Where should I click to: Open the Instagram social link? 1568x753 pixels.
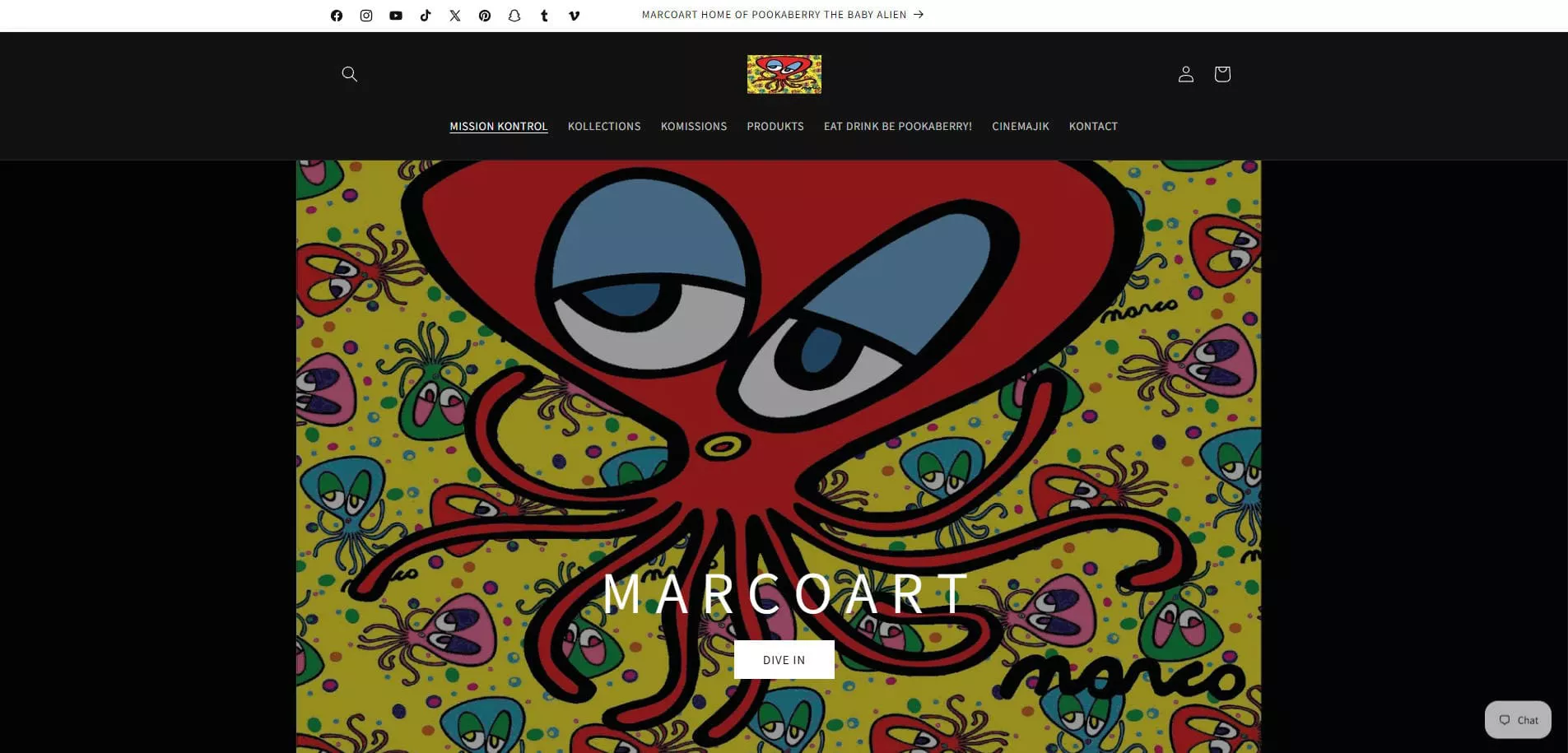pos(366,16)
